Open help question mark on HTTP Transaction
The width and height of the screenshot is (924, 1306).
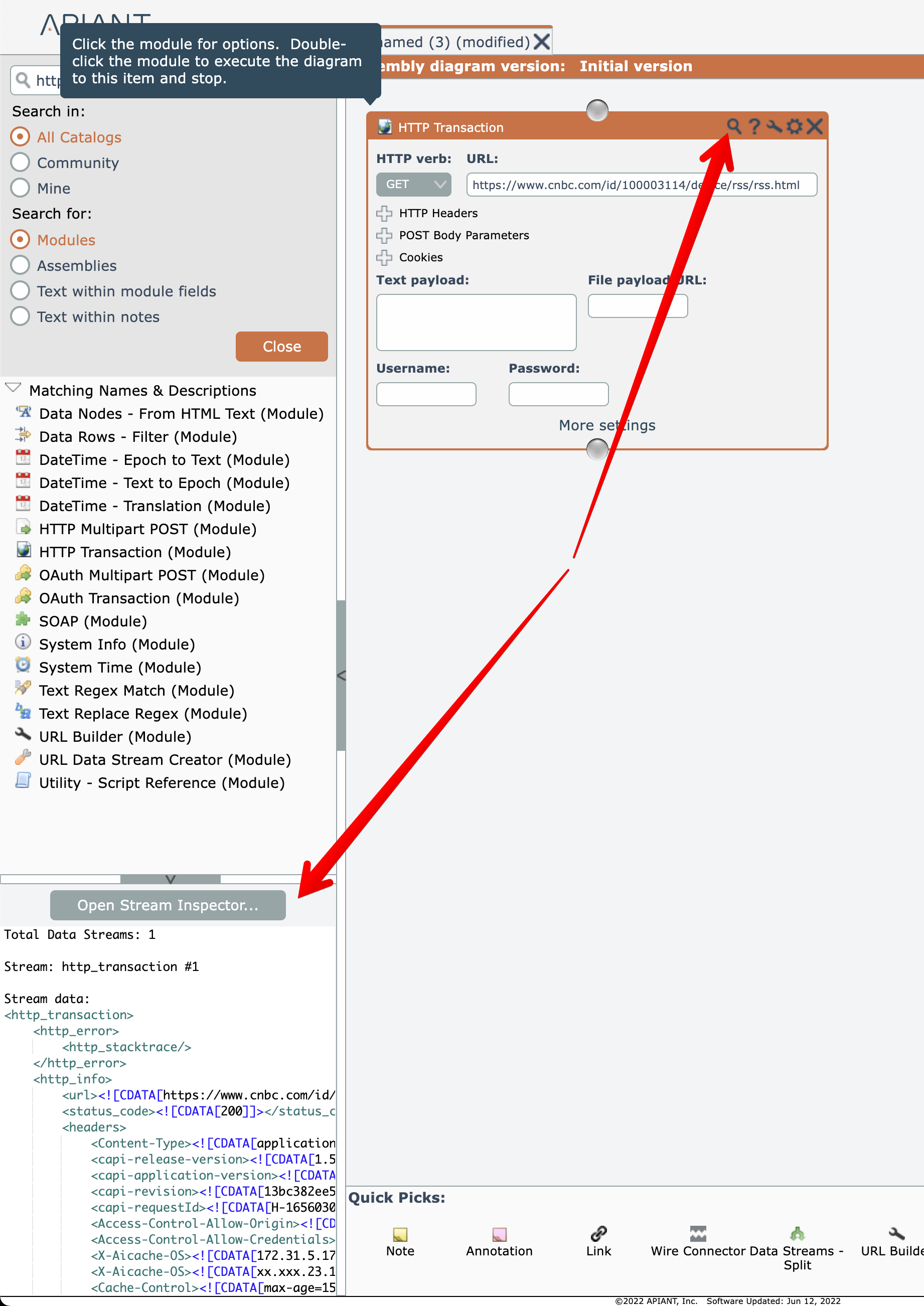[x=754, y=126]
